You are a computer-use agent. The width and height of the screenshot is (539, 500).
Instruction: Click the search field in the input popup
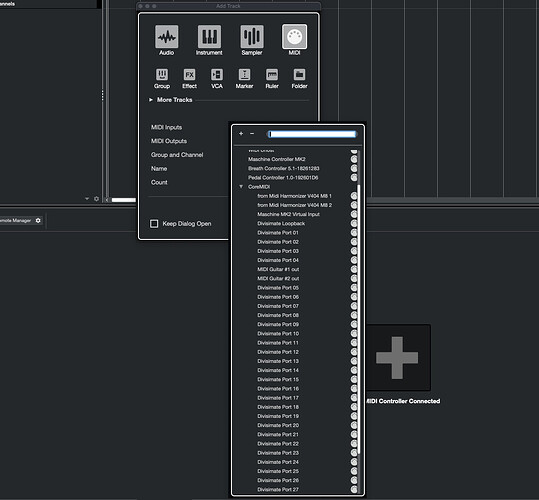click(x=312, y=134)
